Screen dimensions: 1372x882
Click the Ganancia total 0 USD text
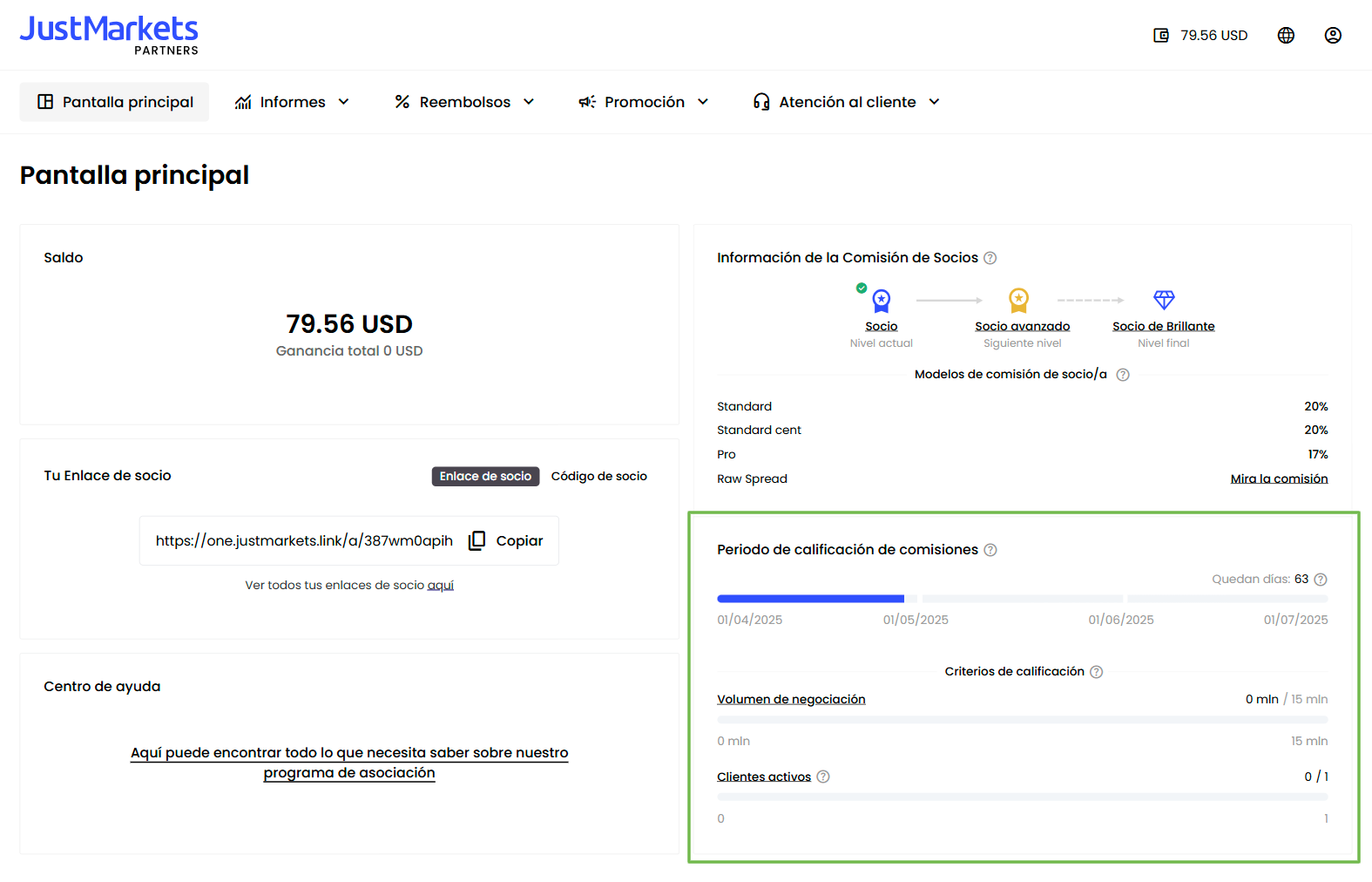pos(349,351)
